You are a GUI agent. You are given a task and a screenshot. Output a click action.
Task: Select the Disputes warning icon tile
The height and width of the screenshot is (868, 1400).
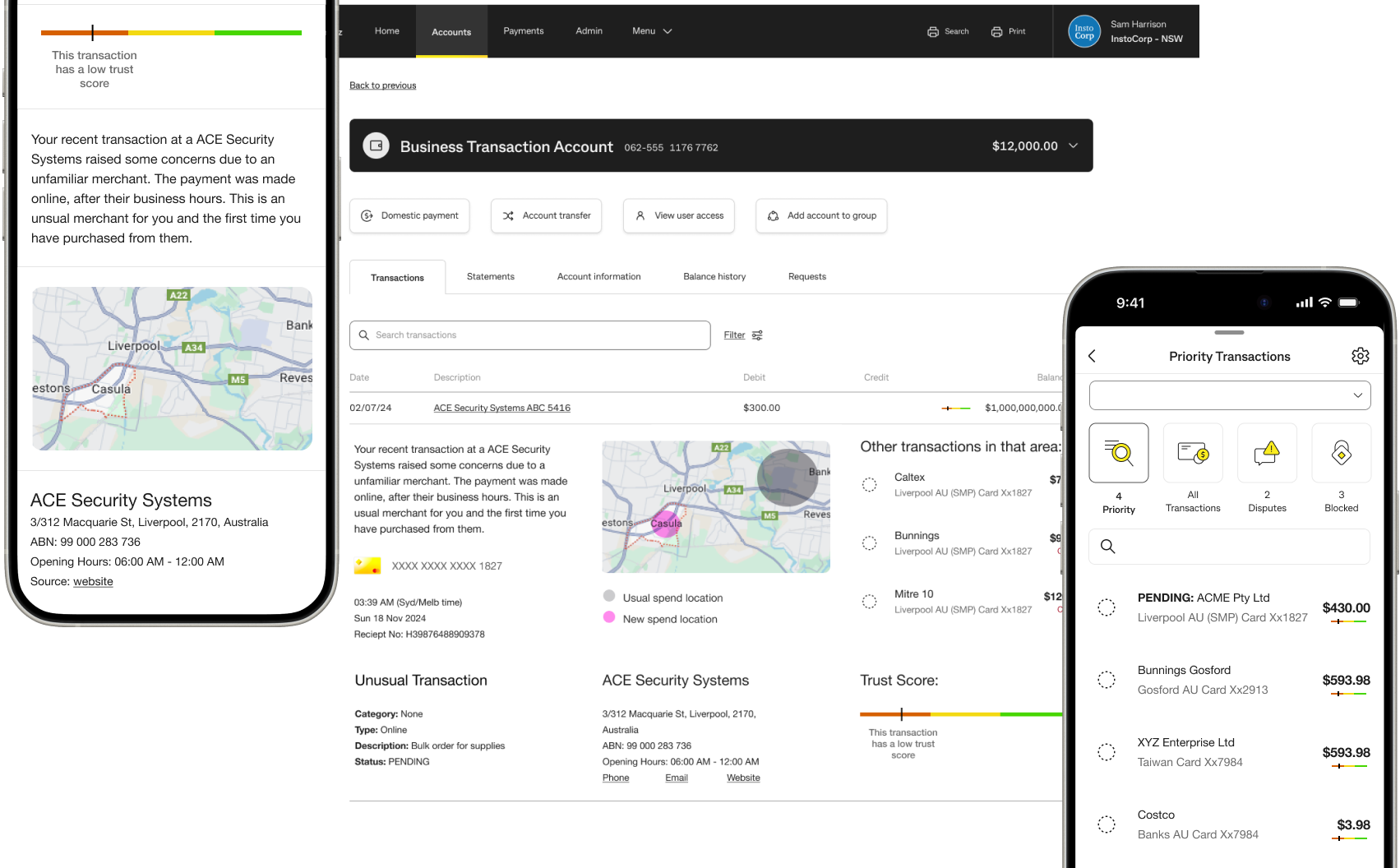tap(1267, 453)
